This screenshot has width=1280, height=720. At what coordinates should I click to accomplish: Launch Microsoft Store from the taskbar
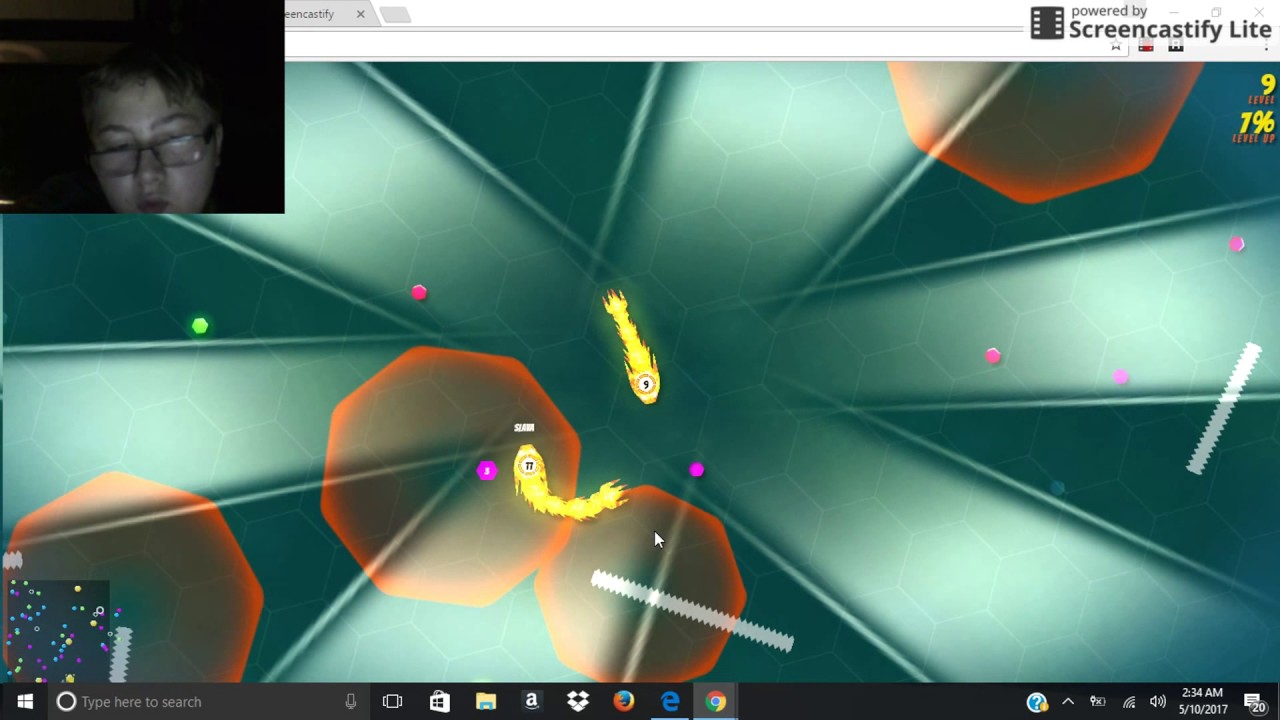point(439,701)
